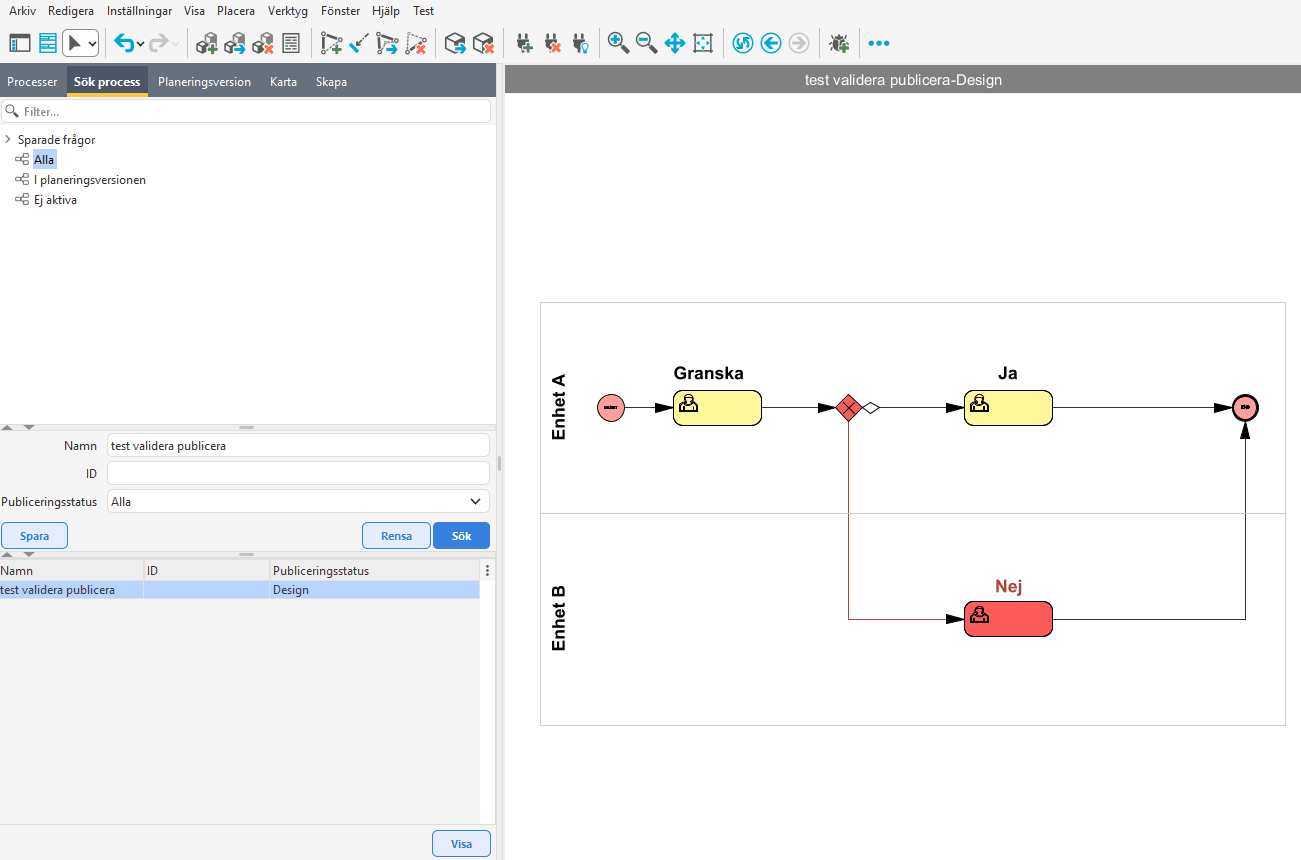
Task: Click the Namn search input field
Action: (298, 446)
